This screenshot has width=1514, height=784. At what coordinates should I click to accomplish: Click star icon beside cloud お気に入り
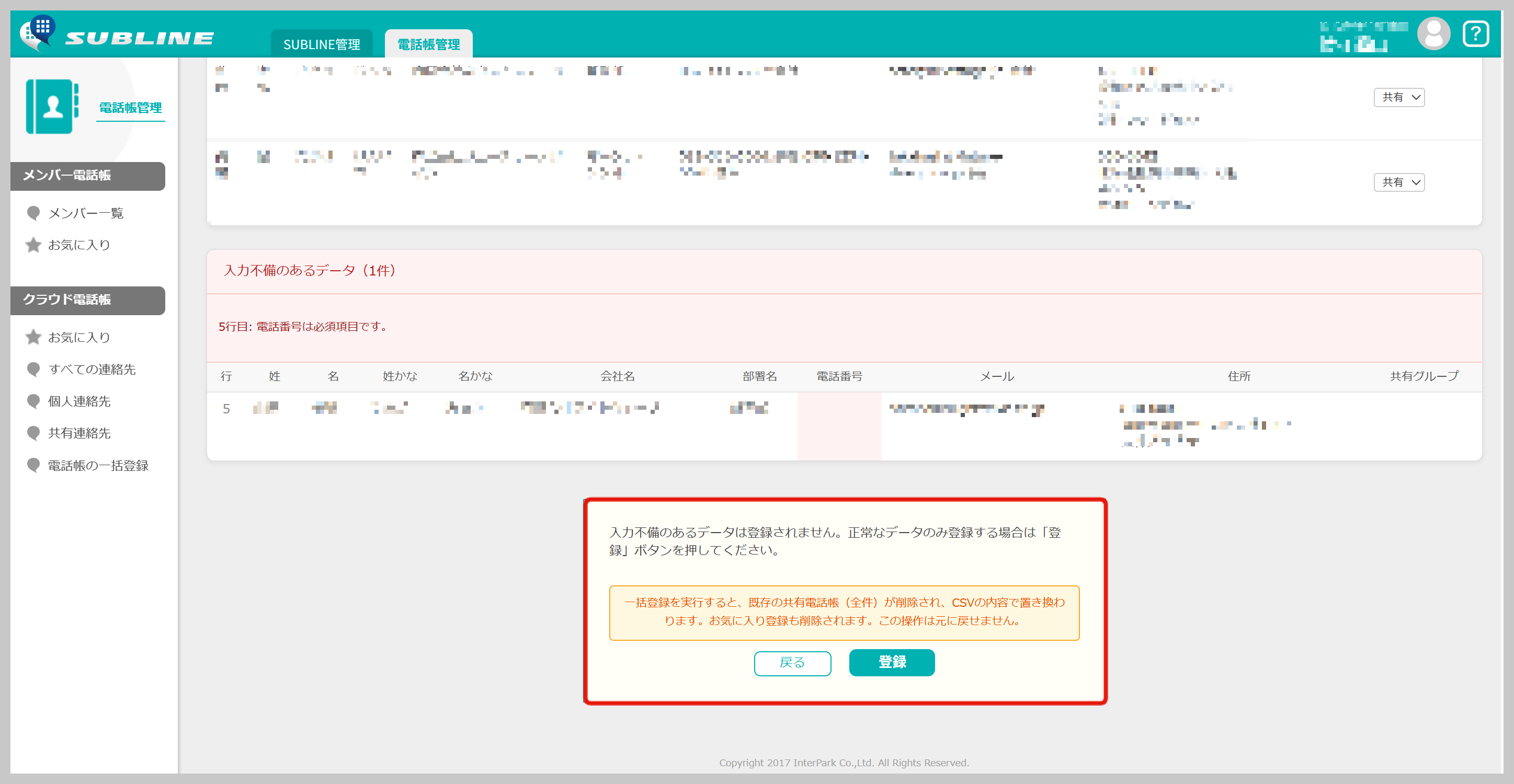(33, 337)
